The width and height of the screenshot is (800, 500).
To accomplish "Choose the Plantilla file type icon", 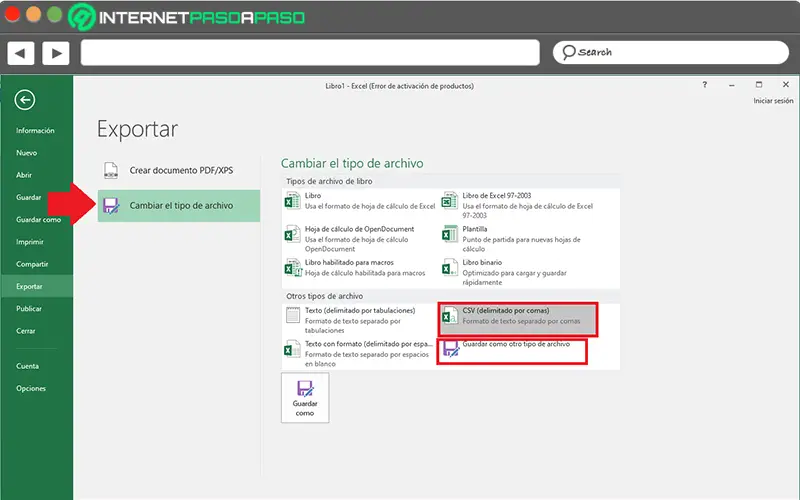I will [x=450, y=234].
